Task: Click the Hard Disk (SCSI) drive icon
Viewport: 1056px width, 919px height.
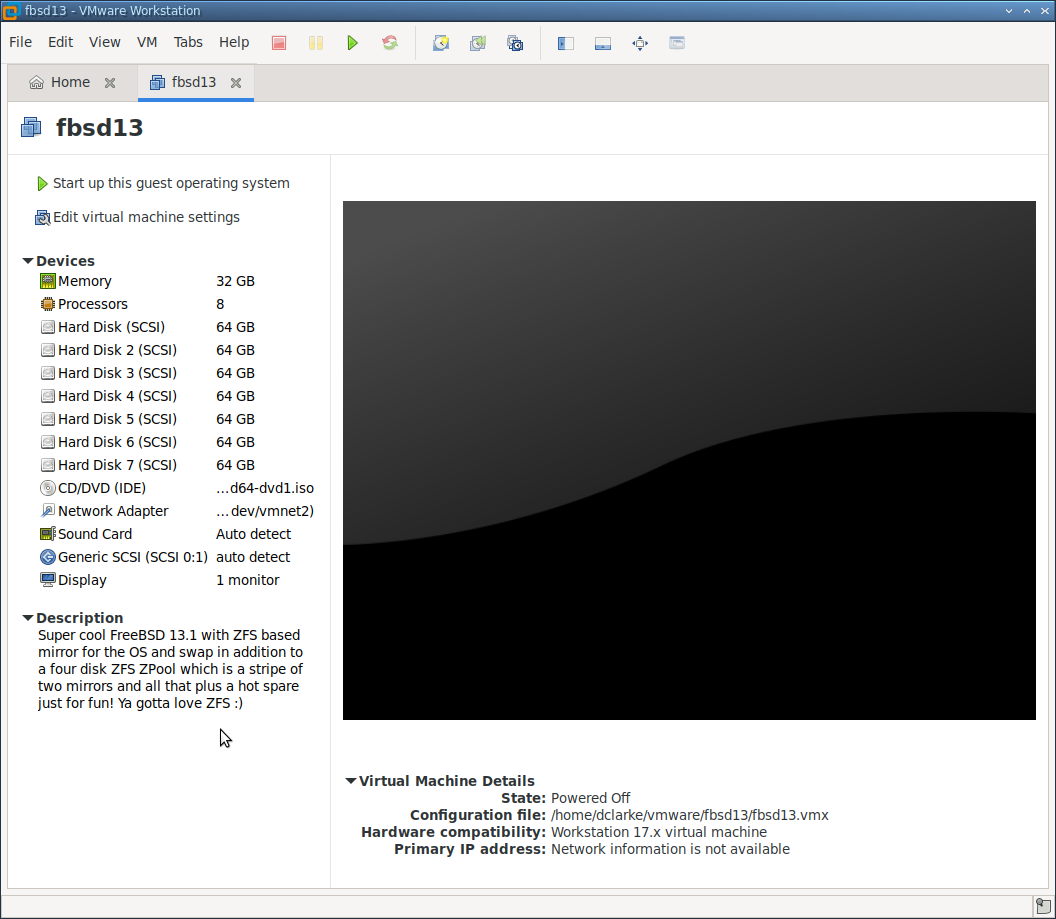Action: (48, 327)
